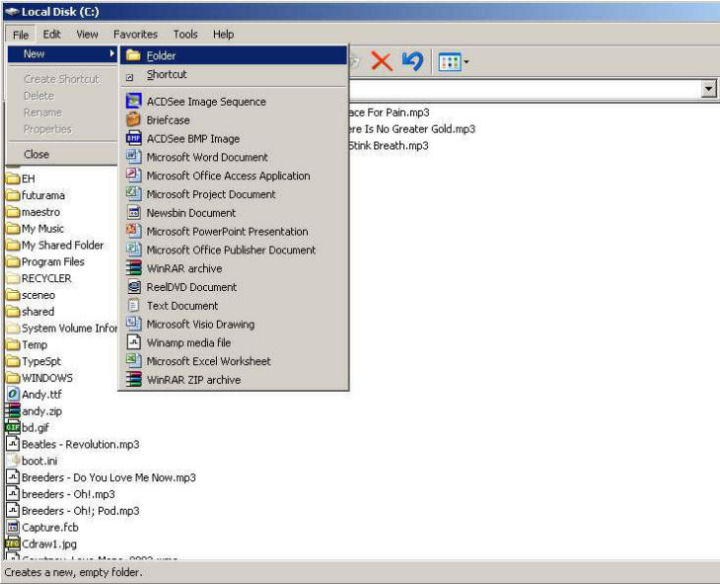The height and width of the screenshot is (584, 720).
Task: Click the red Delete X toolbar icon
Action: pyautogui.click(x=382, y=62)
